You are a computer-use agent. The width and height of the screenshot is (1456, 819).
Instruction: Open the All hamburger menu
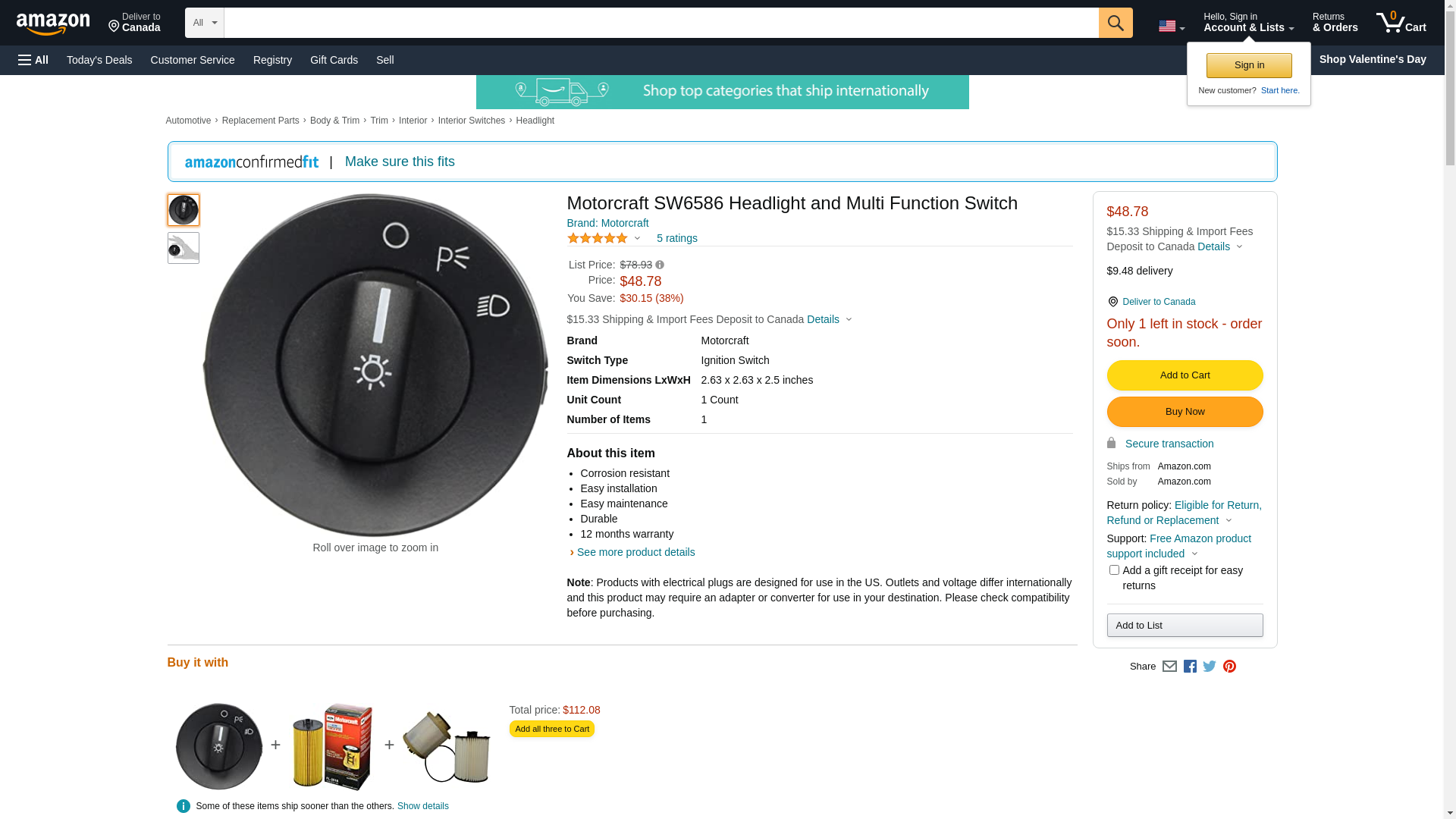pos(33,60)
